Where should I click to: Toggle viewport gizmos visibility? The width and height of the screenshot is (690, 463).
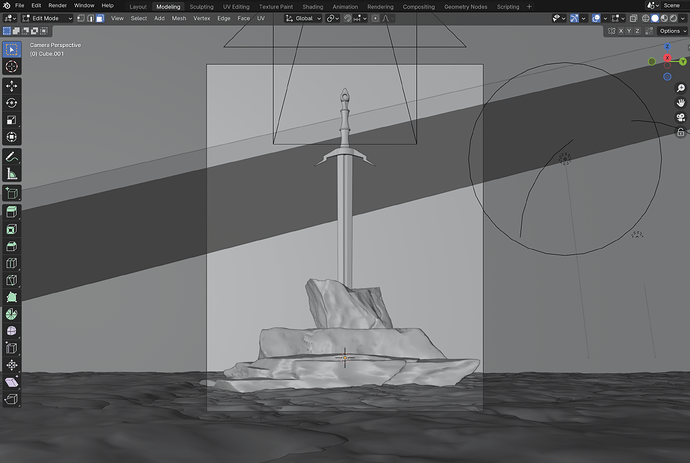574,18
